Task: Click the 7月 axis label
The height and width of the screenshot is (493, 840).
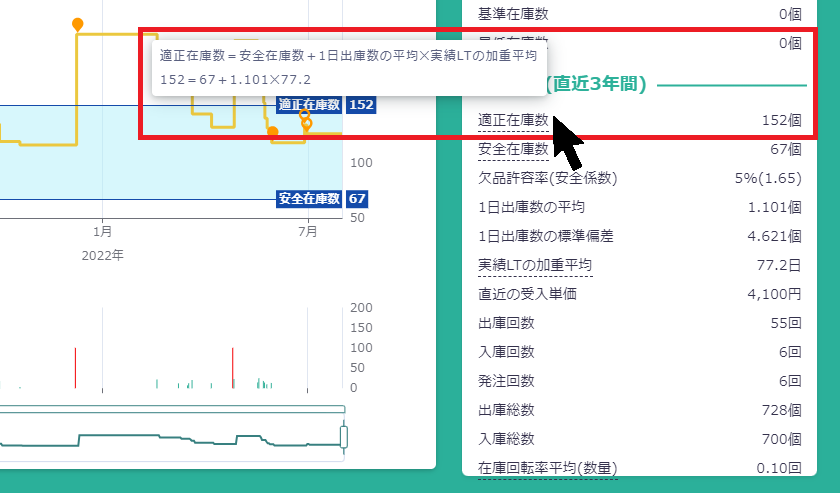Action: tap(308, 232)
